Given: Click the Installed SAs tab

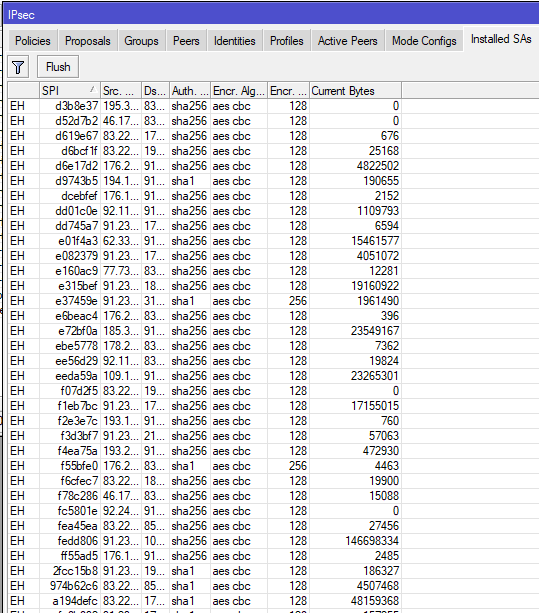Looking at the screenshot, I should pos(501,39).
